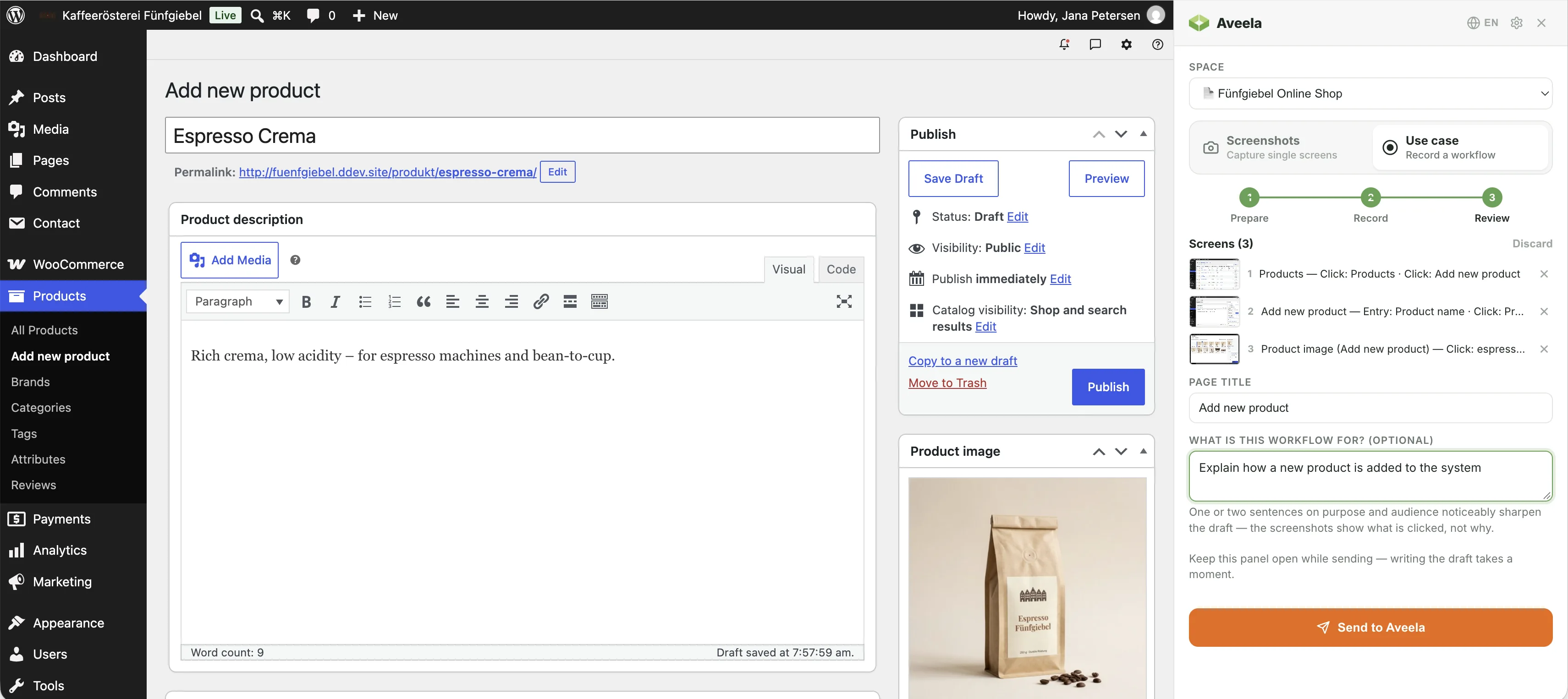Open the gear settings icon below admin bar
The width and height of the screenshot is (1568, 699).
coord(1127,44)
